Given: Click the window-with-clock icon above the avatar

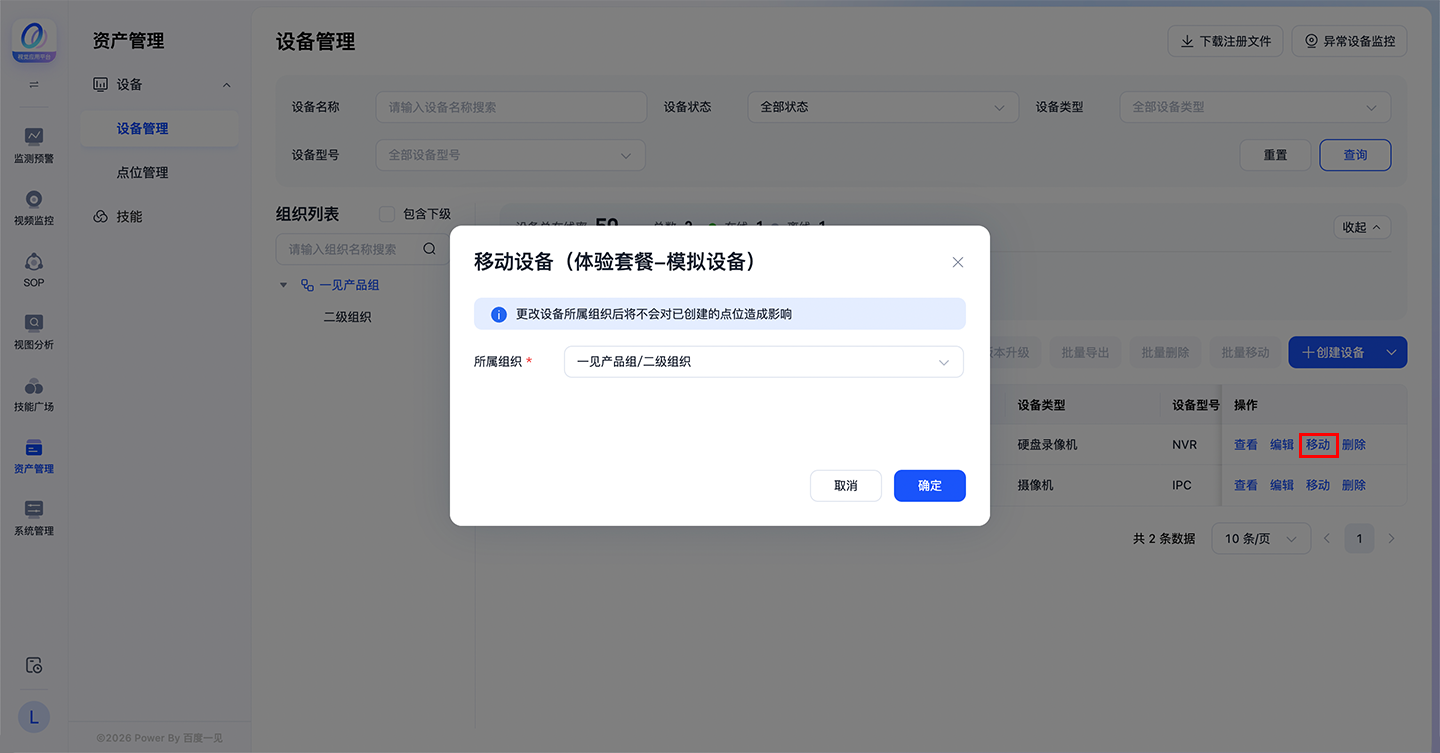Looking at the screenshot, I should (34, 665).
